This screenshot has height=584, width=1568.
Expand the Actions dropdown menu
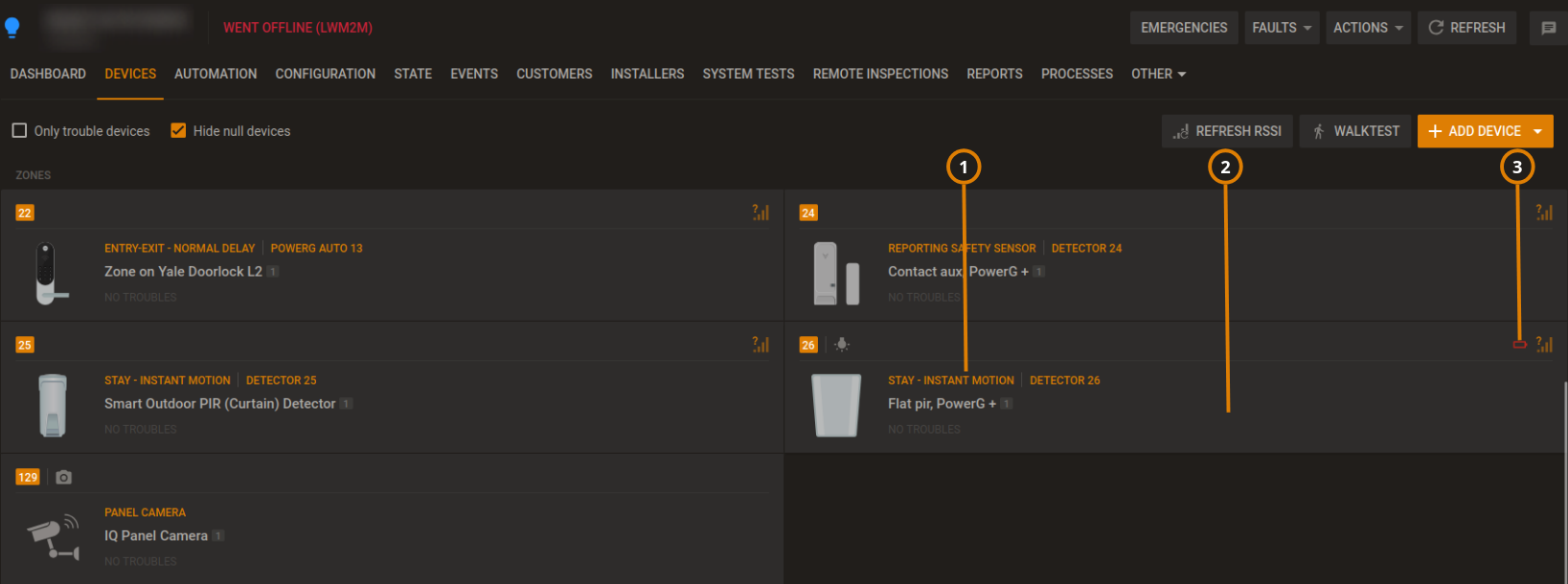click(x=1368, y=28)
